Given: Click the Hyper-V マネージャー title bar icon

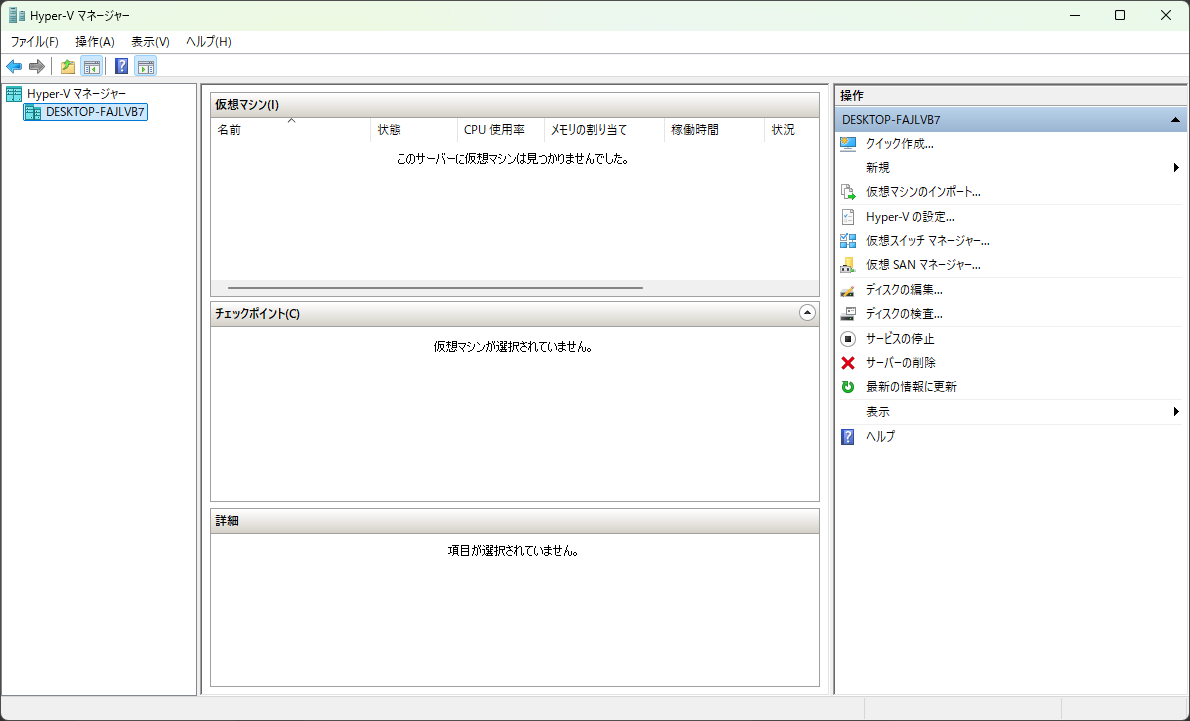Looking at the screenshot, I should click(17, 15).
